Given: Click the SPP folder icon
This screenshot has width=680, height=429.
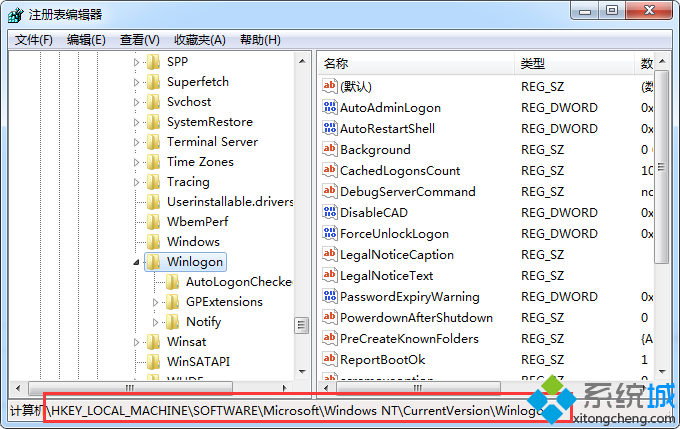Looking at the screenshot, I should tap(154, 62).
